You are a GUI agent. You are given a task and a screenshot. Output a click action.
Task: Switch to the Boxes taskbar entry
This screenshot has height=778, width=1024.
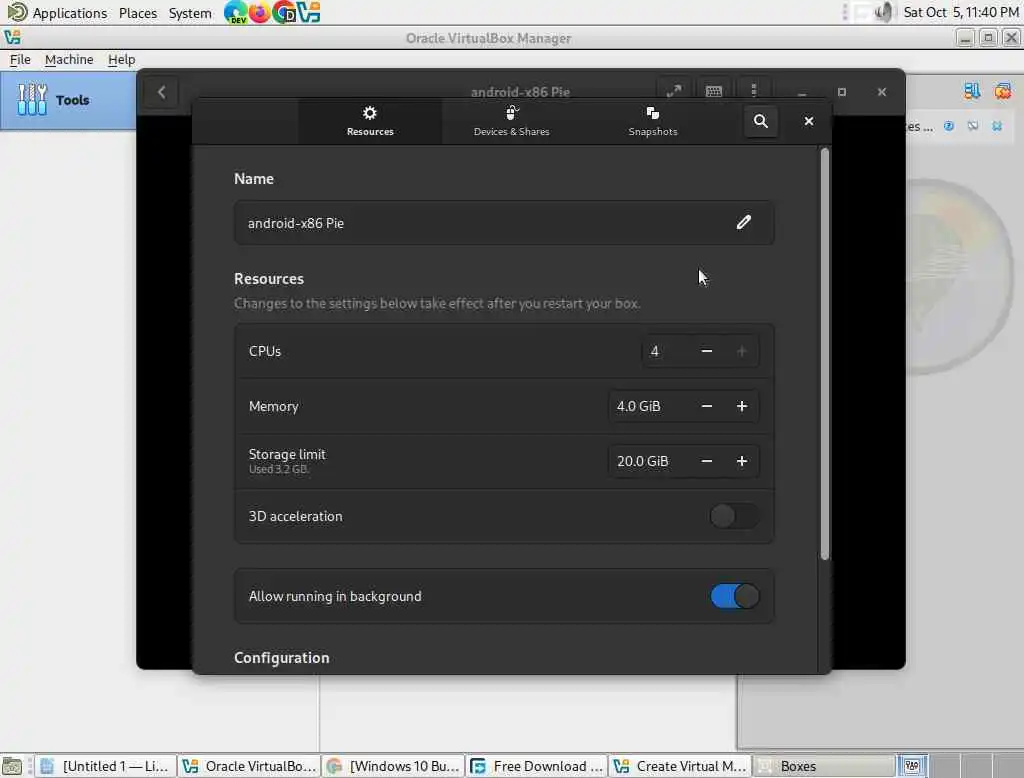tap(824, 766)
